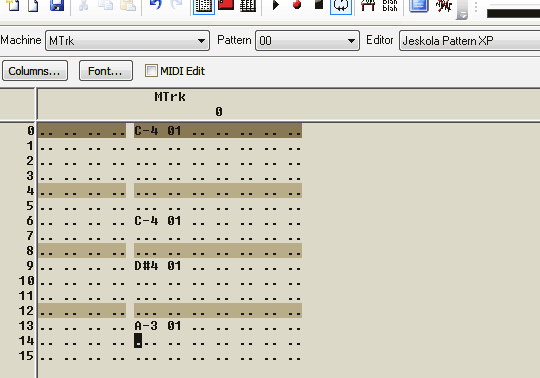This screenshot has width=540, height=378.
Task: Select the A-3 note on row 13
Action: coord(146,326)
